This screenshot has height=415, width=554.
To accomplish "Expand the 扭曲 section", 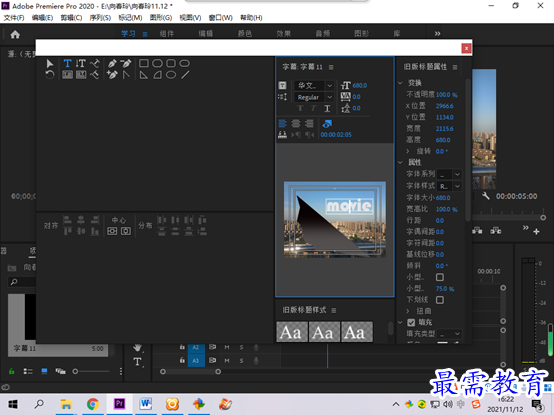I will point(408,311).
